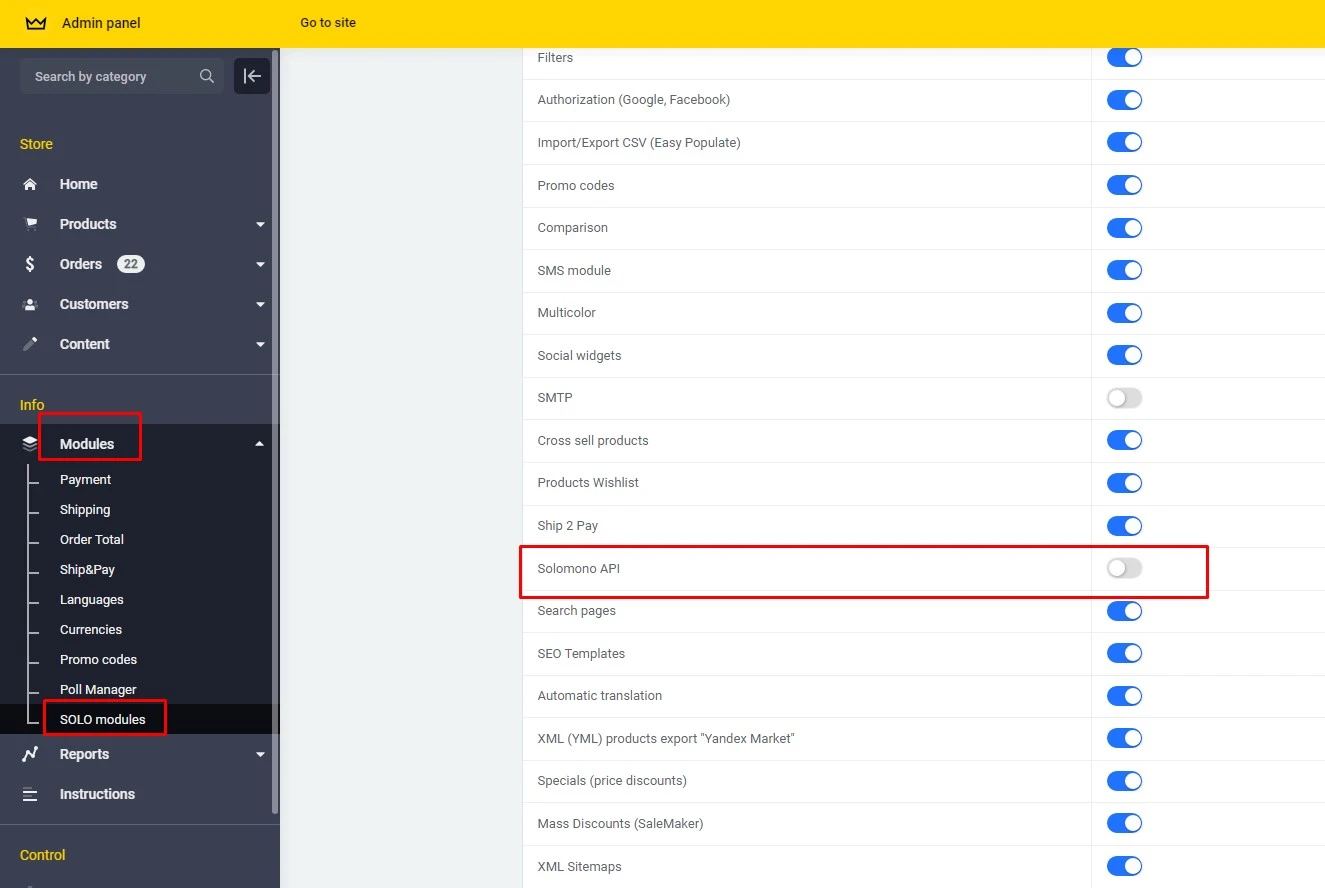Open the Instructions page
1325x888 pixels.
pos(97,794)
